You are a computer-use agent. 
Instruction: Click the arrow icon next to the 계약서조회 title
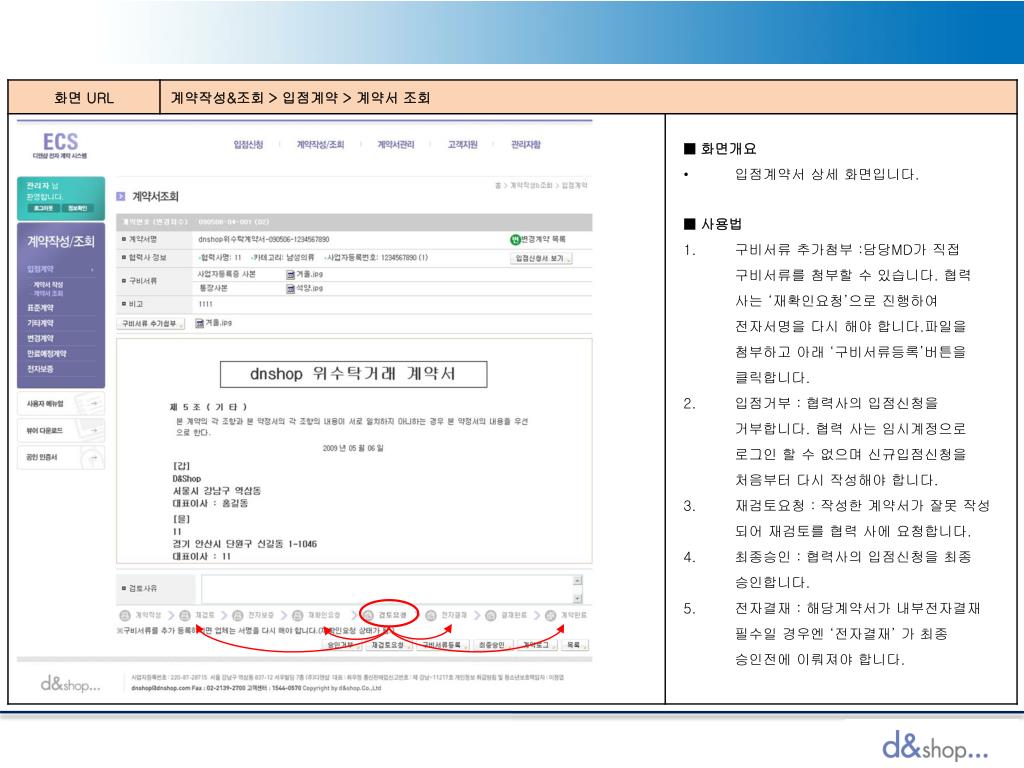click(120, 197)
